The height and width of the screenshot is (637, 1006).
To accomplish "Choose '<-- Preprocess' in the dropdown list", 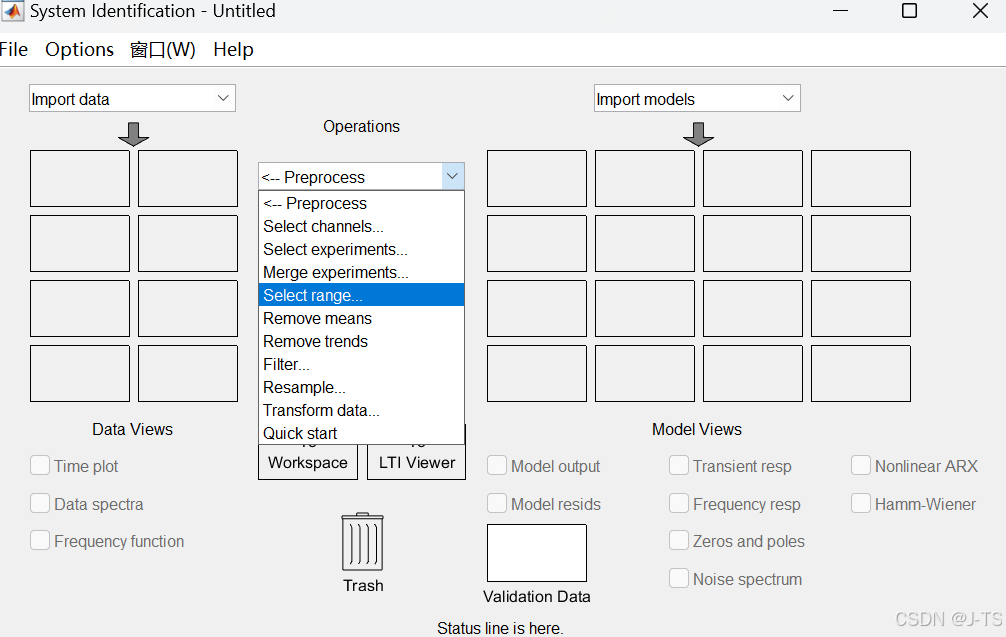I will (x=361, y=203).
